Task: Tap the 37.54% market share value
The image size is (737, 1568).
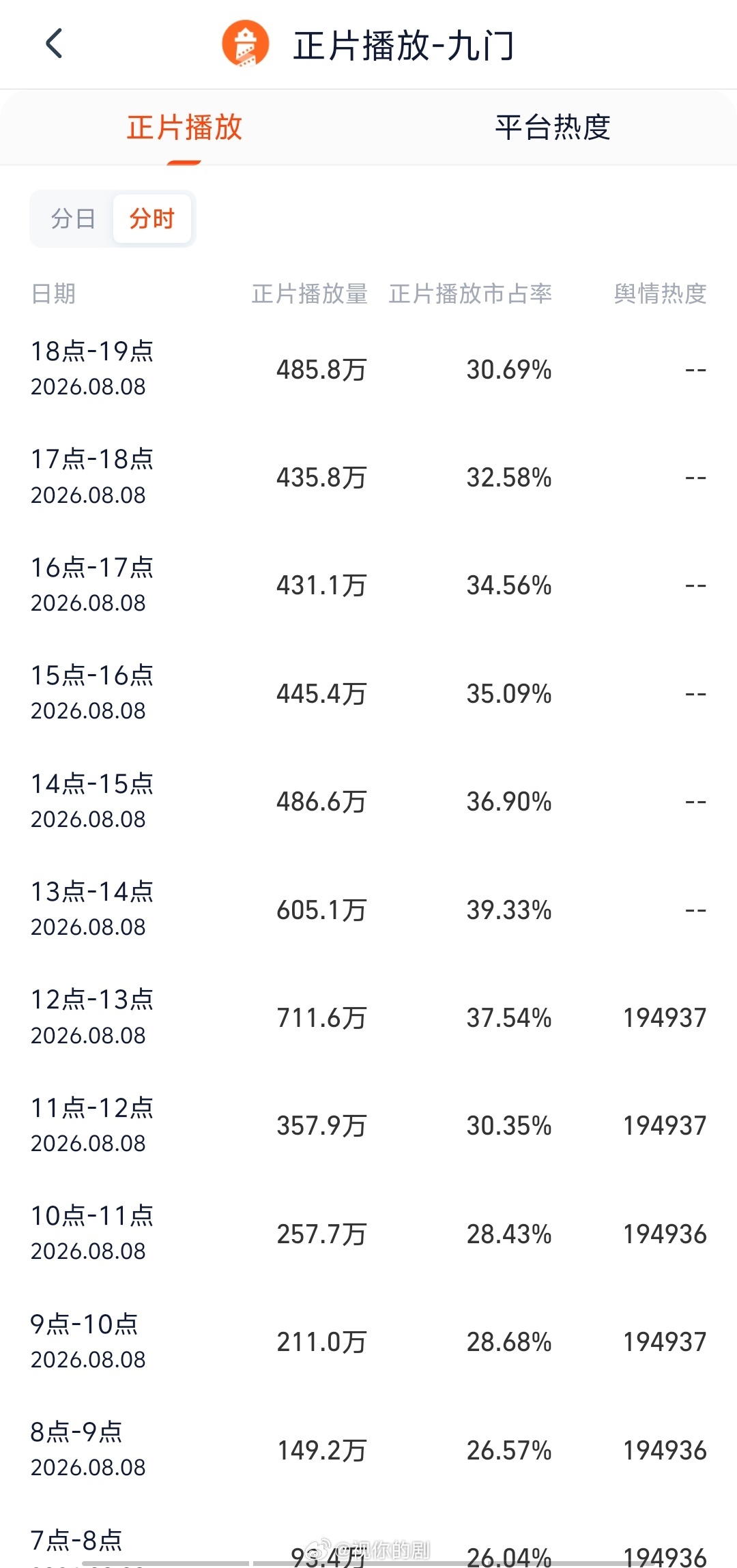Action: [509, 1017]
